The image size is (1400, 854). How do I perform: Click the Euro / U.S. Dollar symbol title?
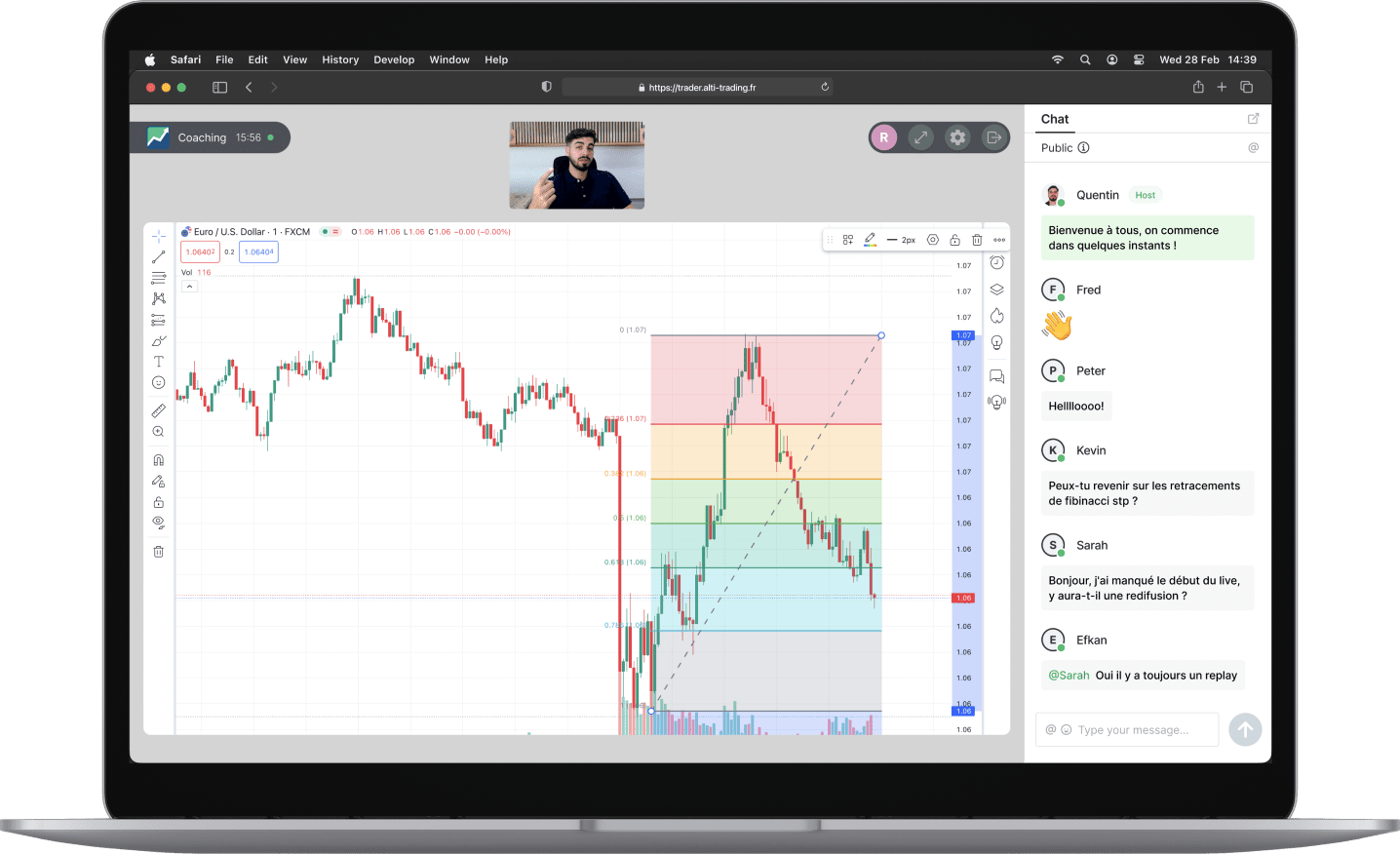point(252,232)
